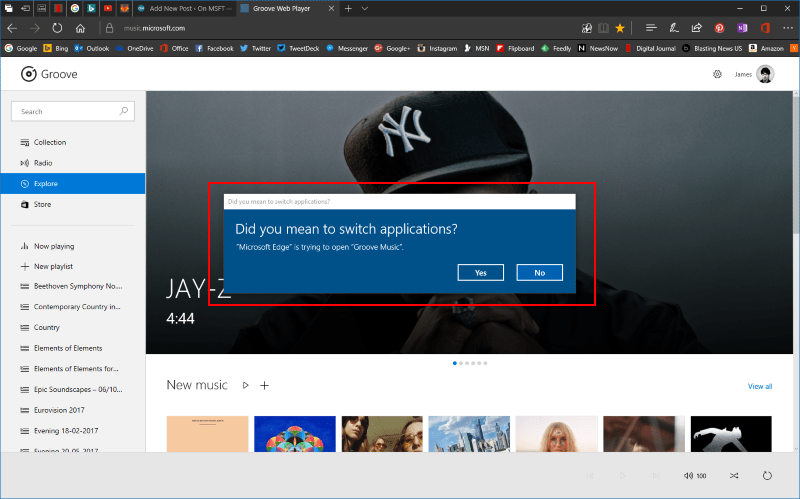Open the OneDrive bookmark
This screenshot has width=800, height=499.
tap(135, 48)
